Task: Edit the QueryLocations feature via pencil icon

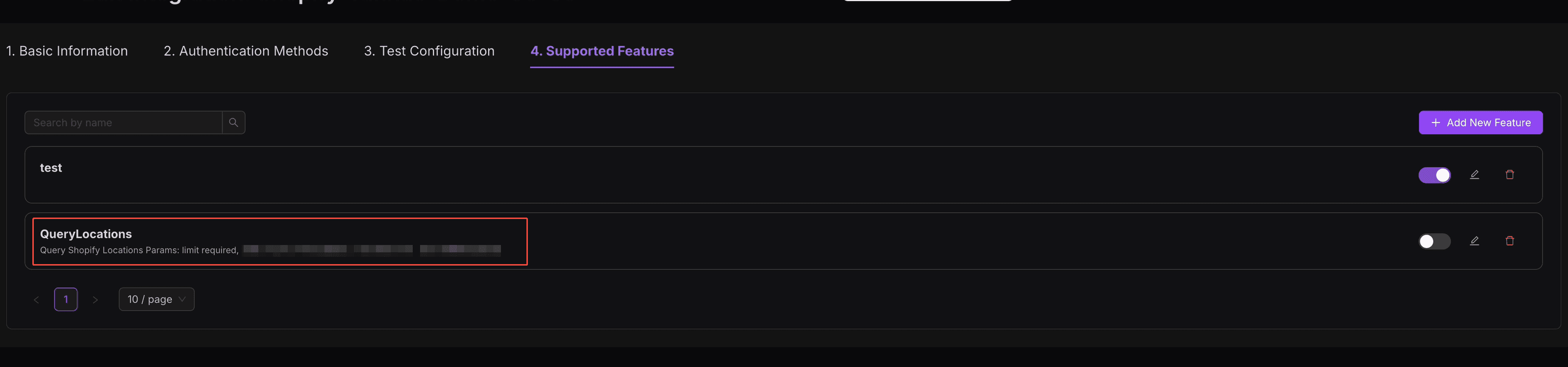Action: tap(1474, 241)
